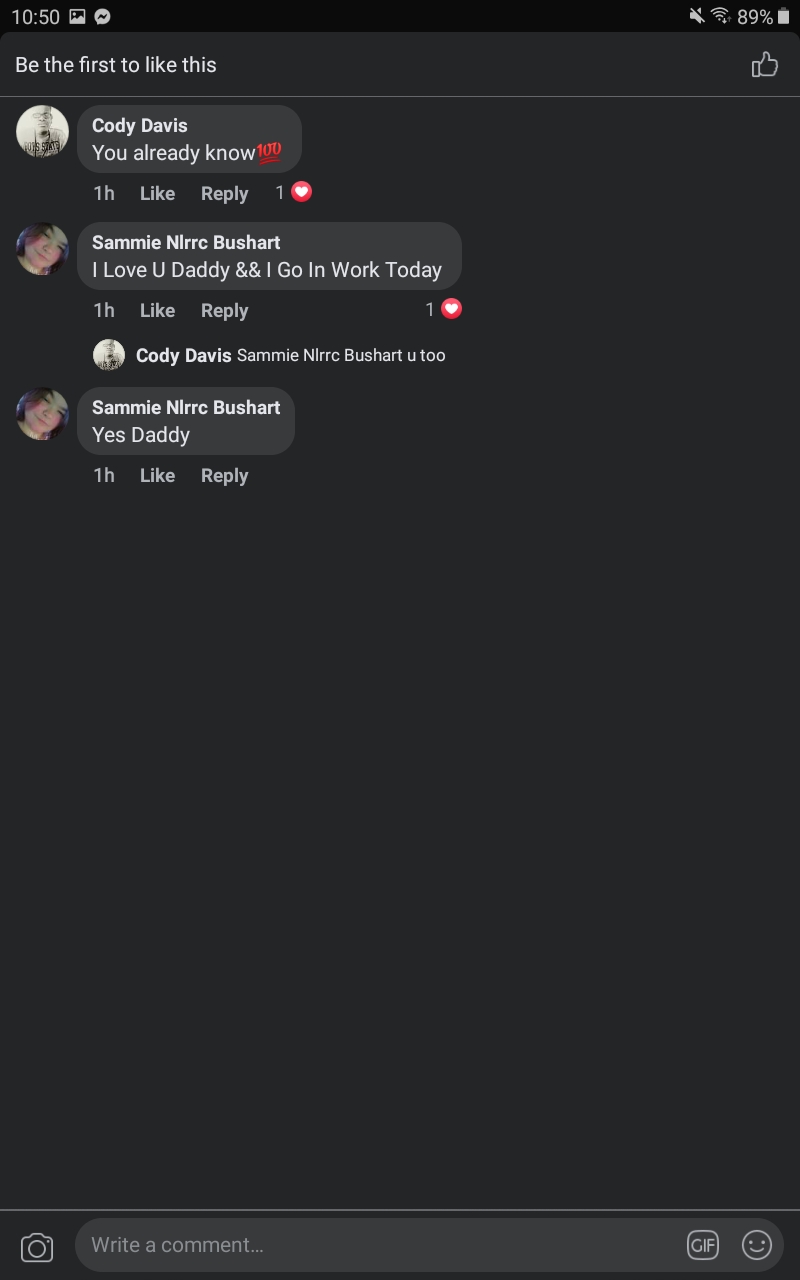This screenshot has width=800, height=1280.
Task: Open Sammie Nlrrc Bushart's avatar on 'Yes Daddy'
Action: [43, 414]
